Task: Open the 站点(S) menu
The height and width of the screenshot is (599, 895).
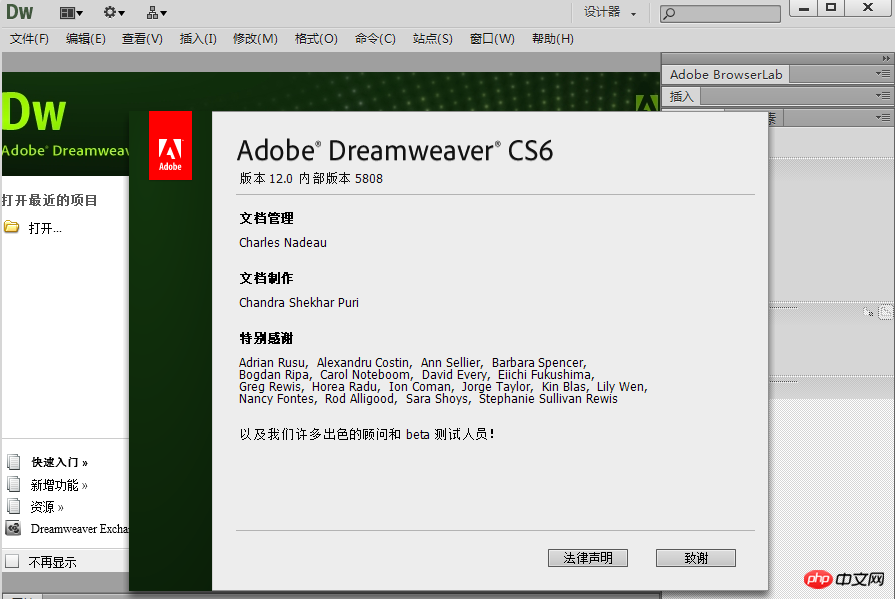Action: tap(433, 39)
